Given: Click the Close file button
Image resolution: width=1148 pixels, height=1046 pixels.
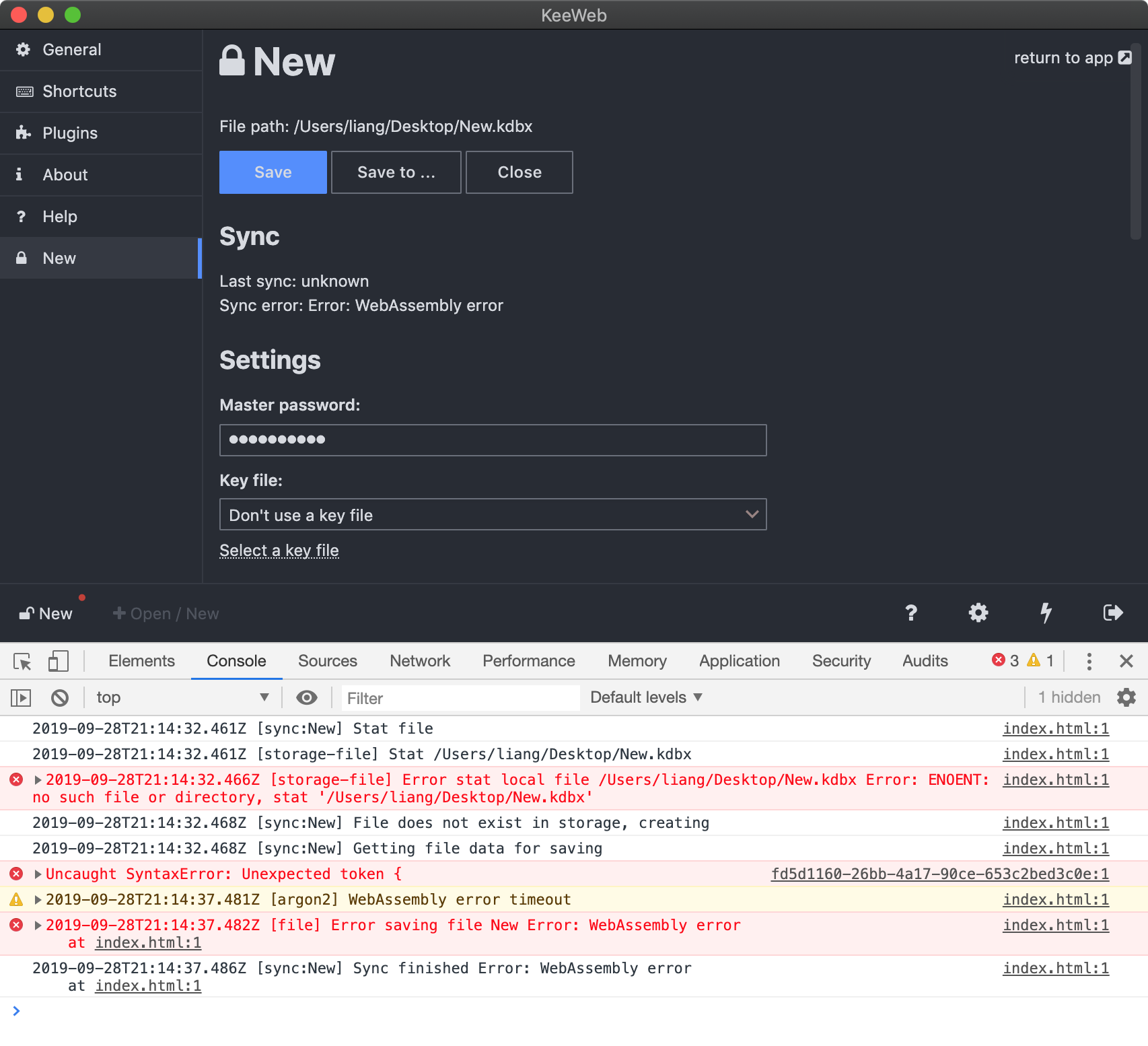Looking at the screenshot, I should [519, 172].
